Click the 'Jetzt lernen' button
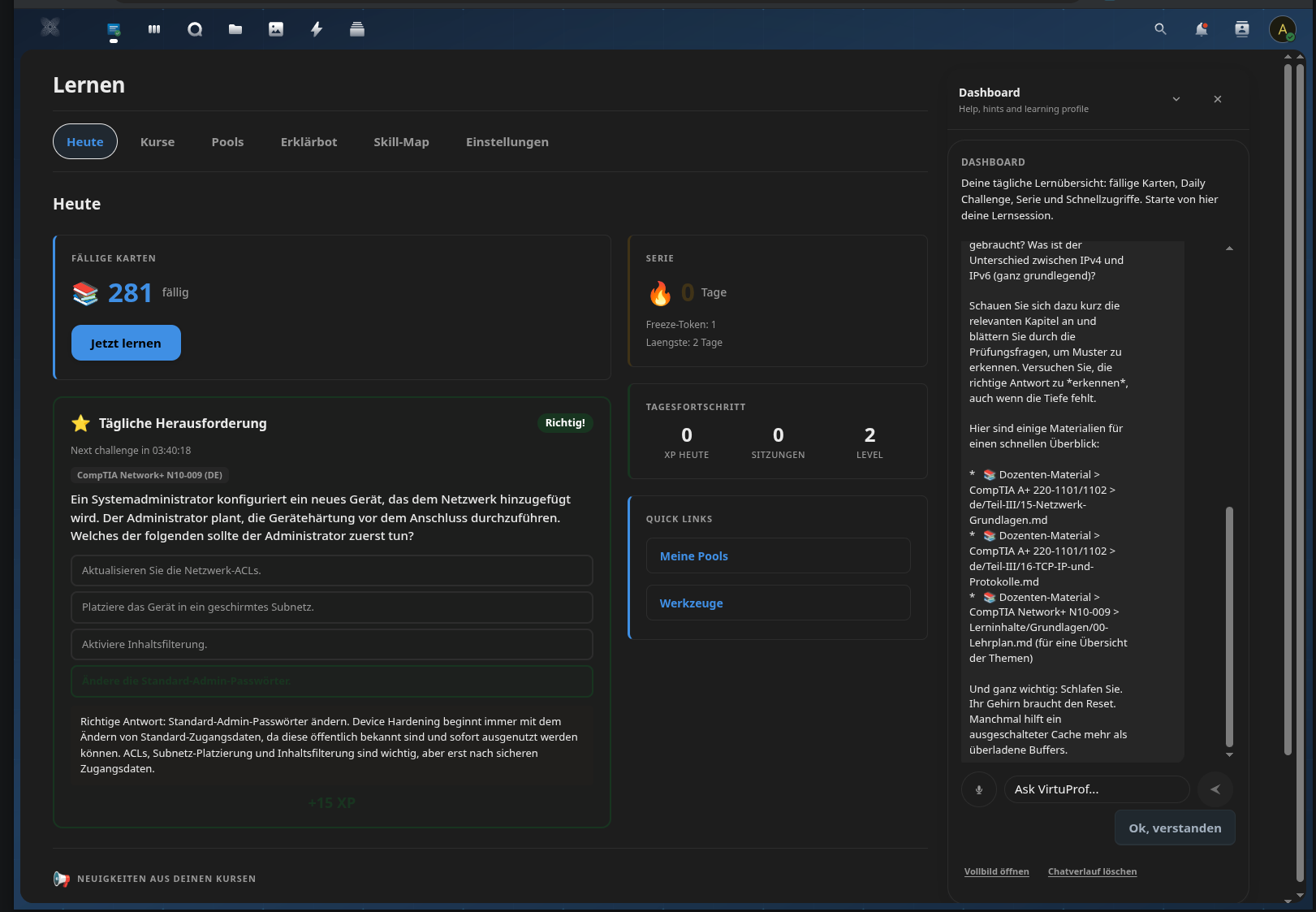 (126, 342)
